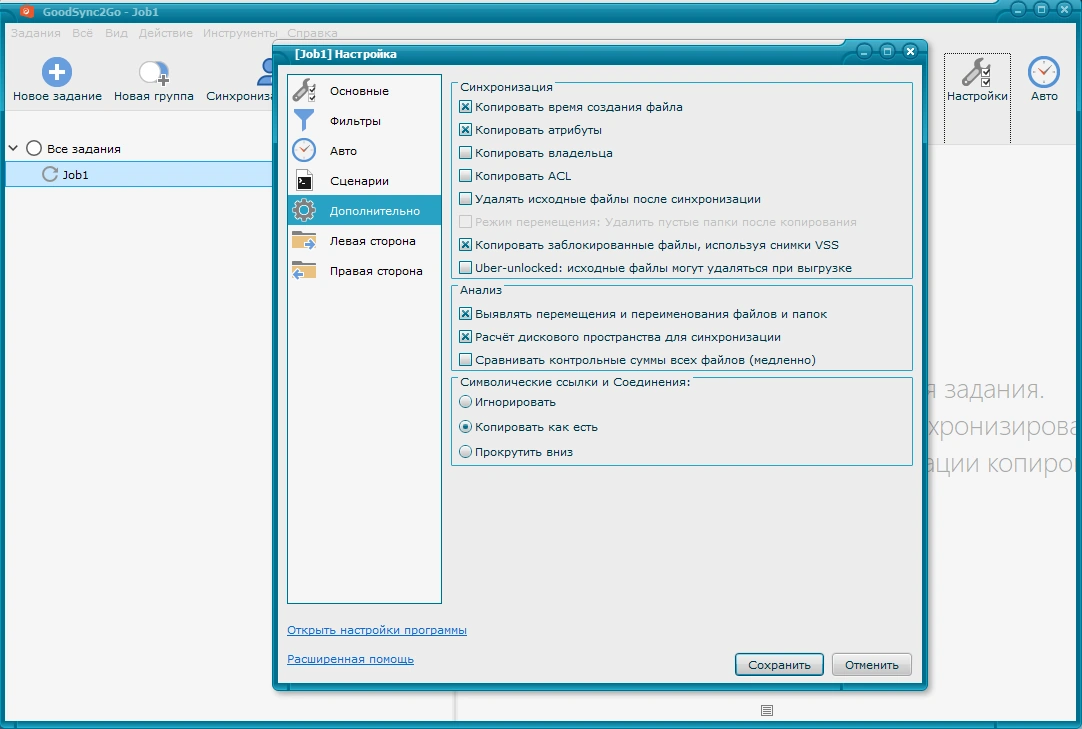Click the Сохранить button
This screenshot has width=1082, height=729.
click(x=779, y=665)
